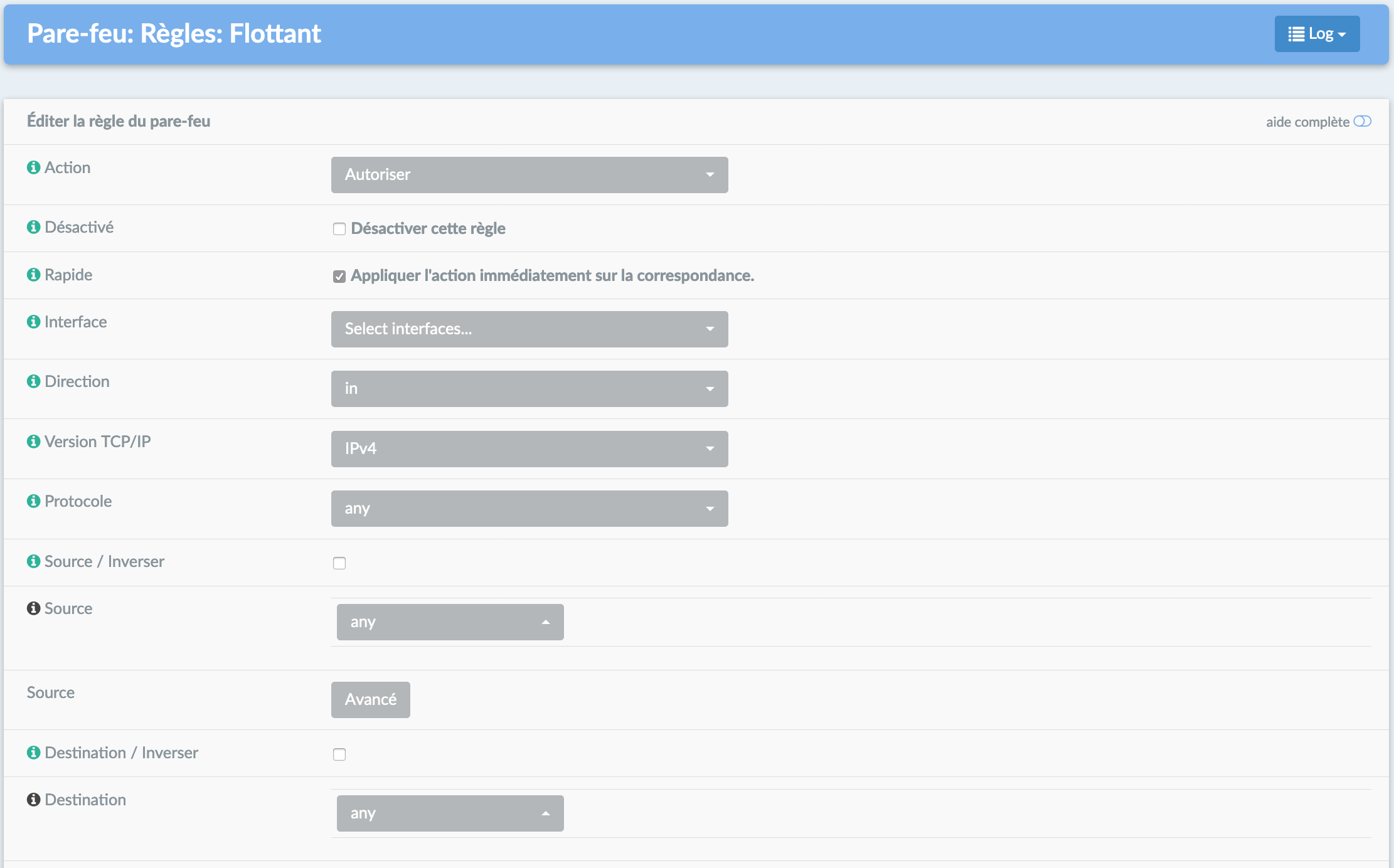1394x868 pixels.
Task: Uncheck the Rapide apply-immediately checkbox
Action: 339,277
